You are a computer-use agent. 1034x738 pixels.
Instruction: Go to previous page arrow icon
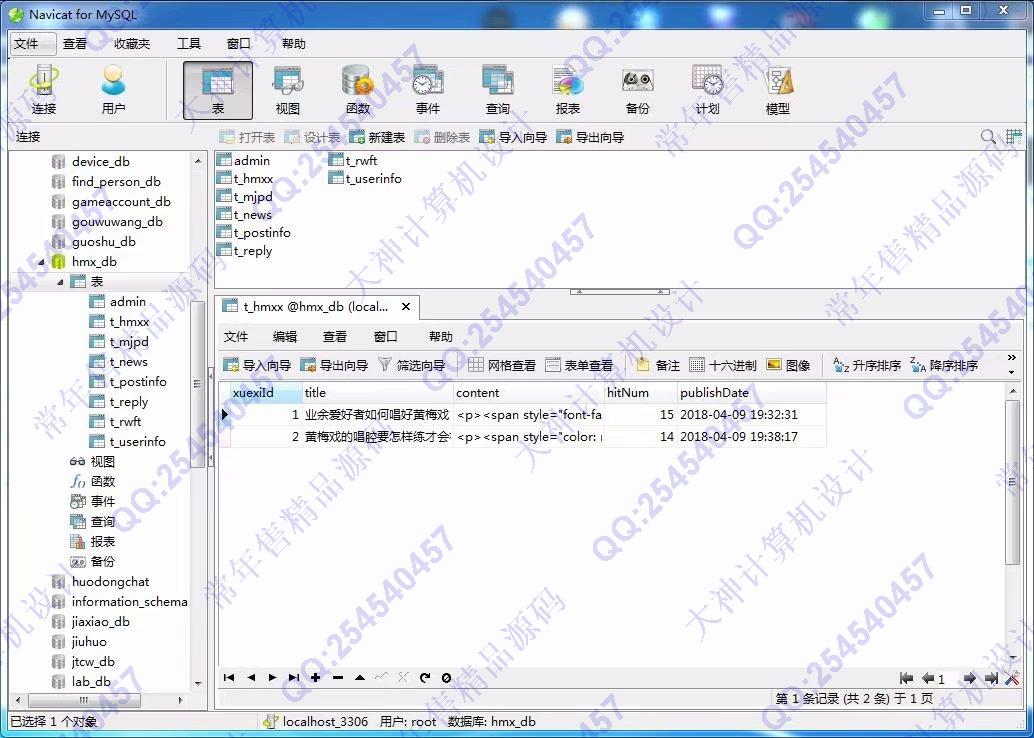(928, 678)
